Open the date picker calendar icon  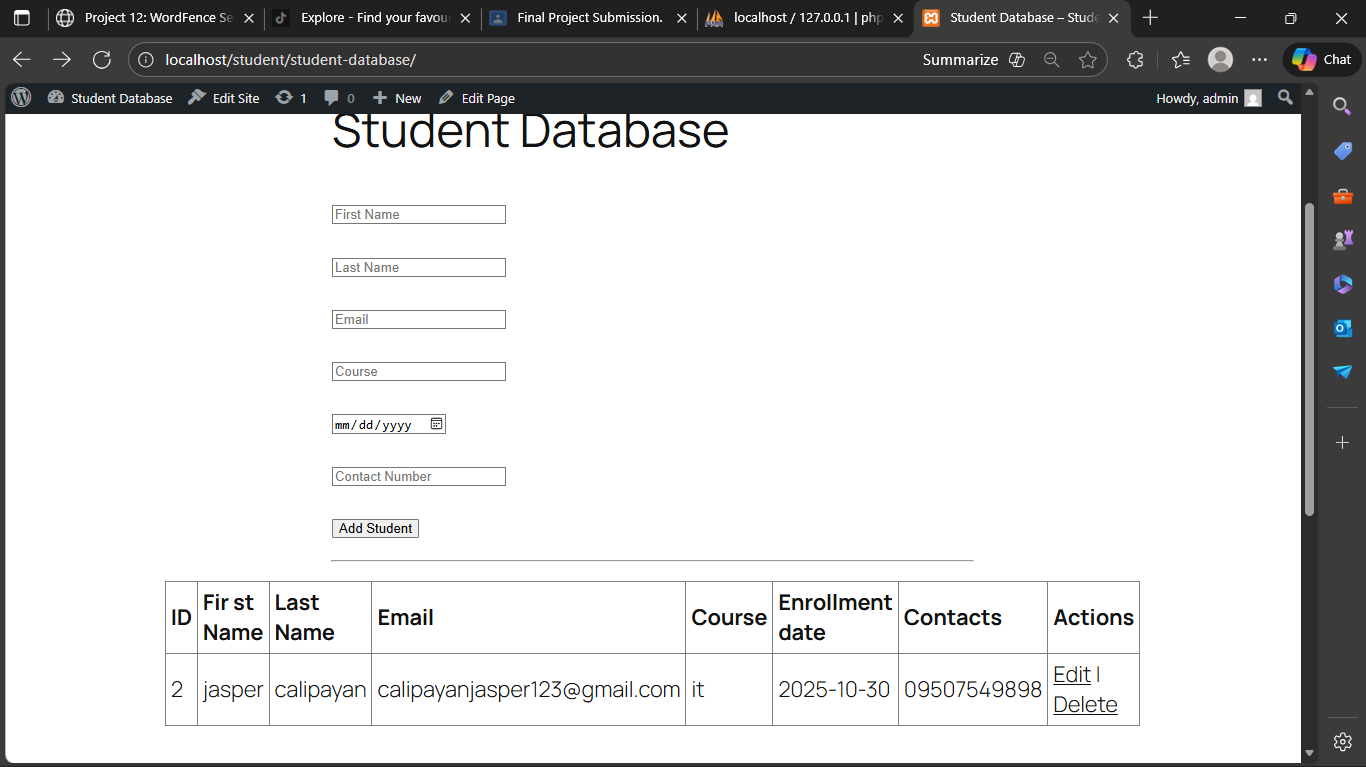point(436,424)
